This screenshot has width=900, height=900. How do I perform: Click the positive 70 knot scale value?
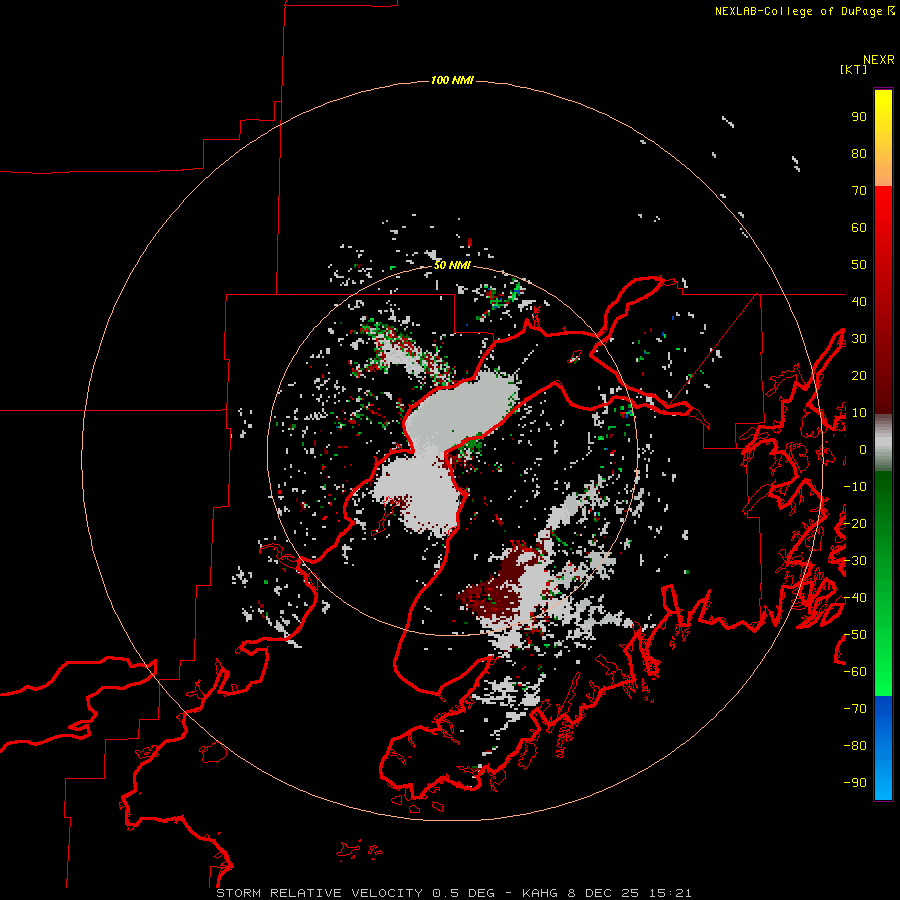tap(859, 191)
